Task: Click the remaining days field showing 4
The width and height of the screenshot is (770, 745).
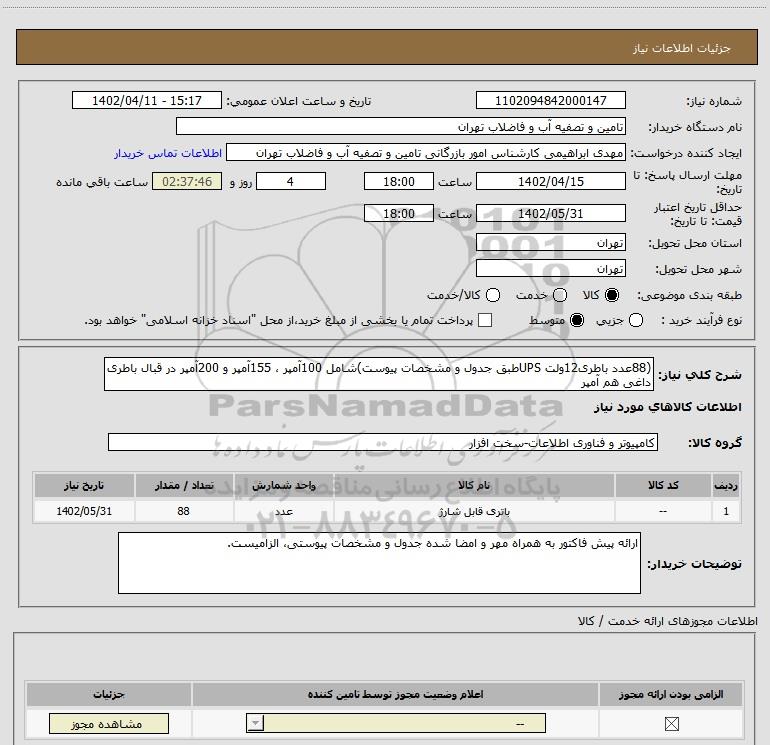Action: (x=291, y=181)
